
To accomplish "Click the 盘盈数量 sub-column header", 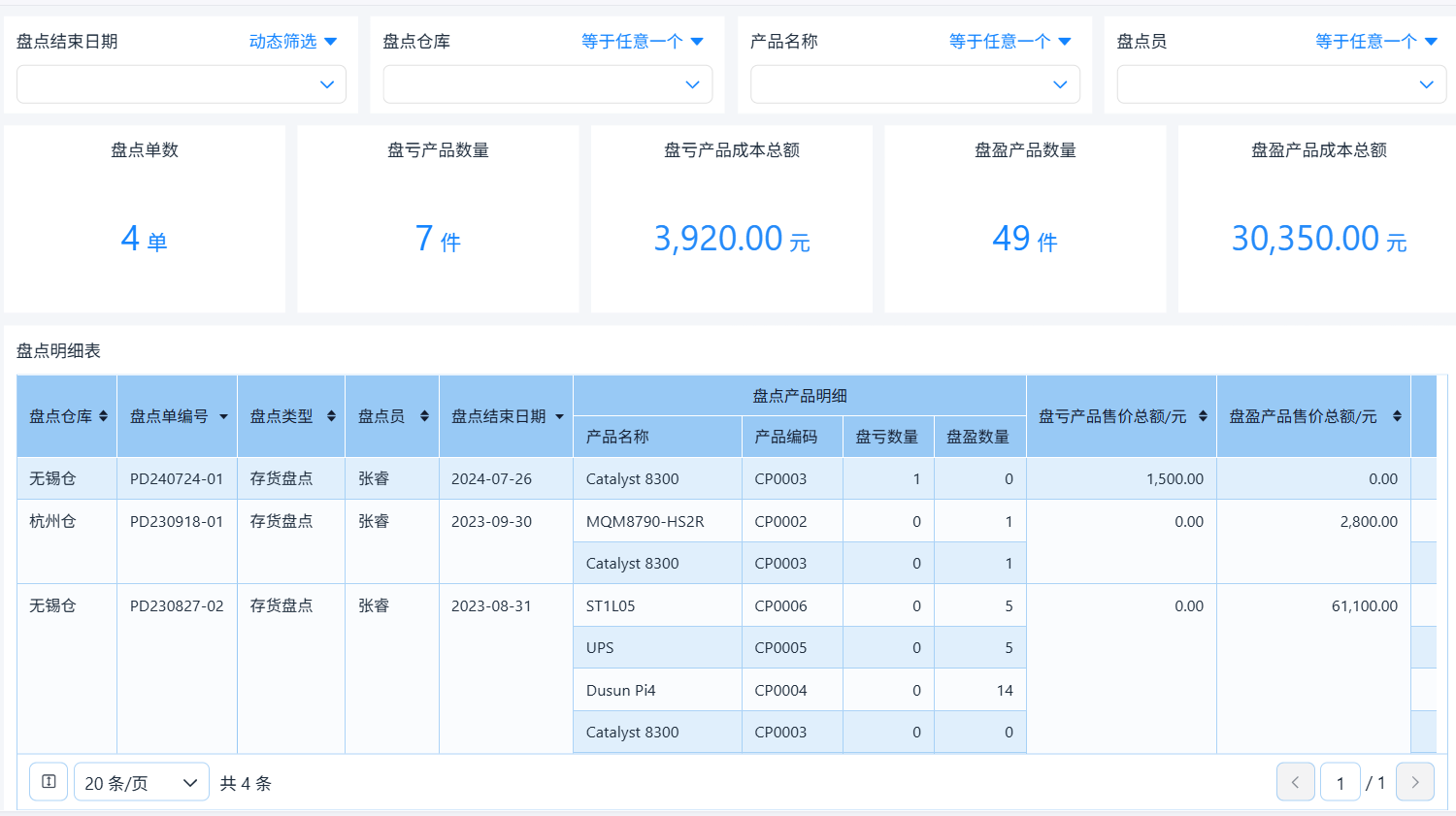I will tap(978, 437).
